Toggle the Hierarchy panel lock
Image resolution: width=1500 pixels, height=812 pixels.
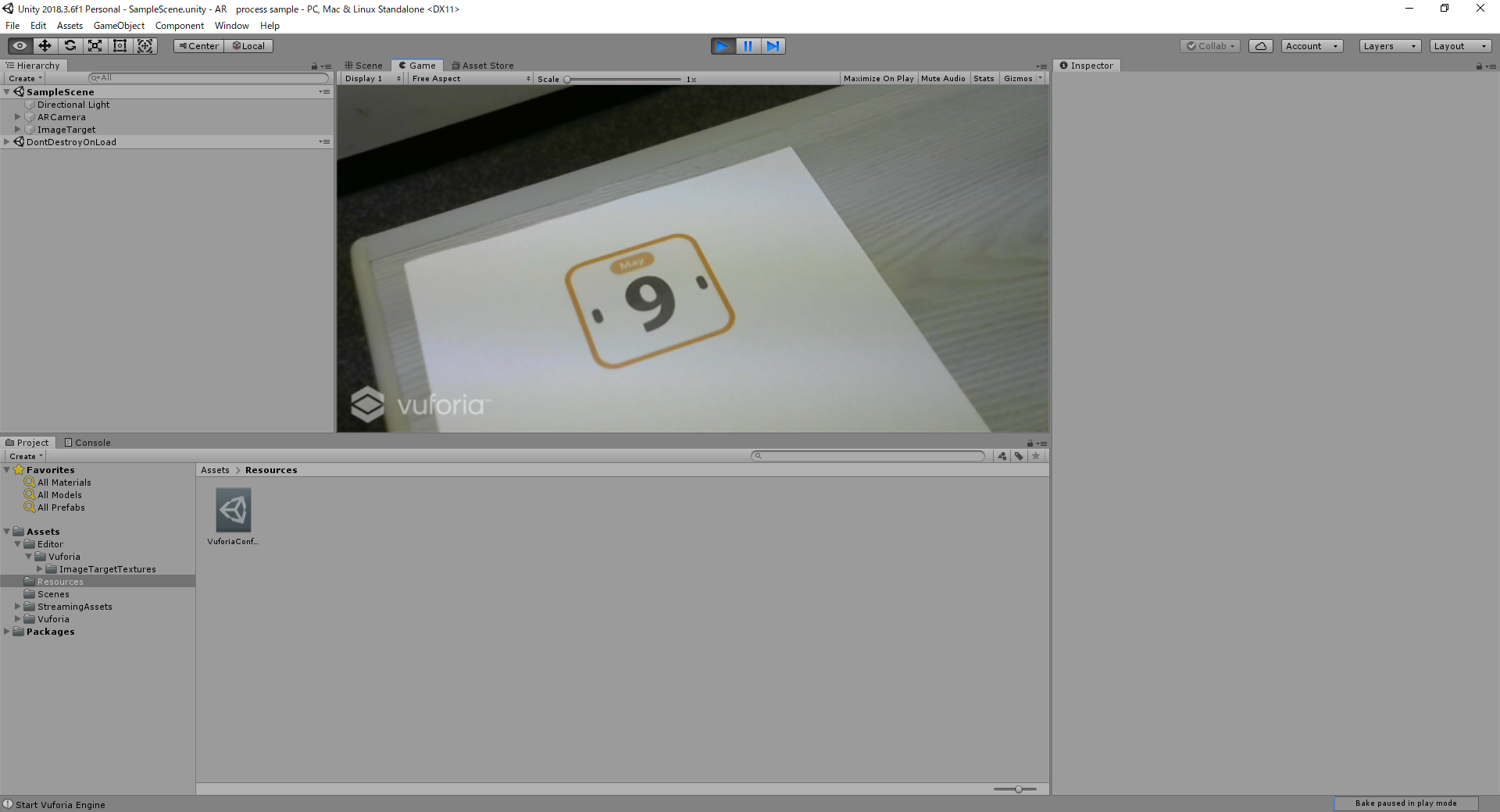coord(314,66)
